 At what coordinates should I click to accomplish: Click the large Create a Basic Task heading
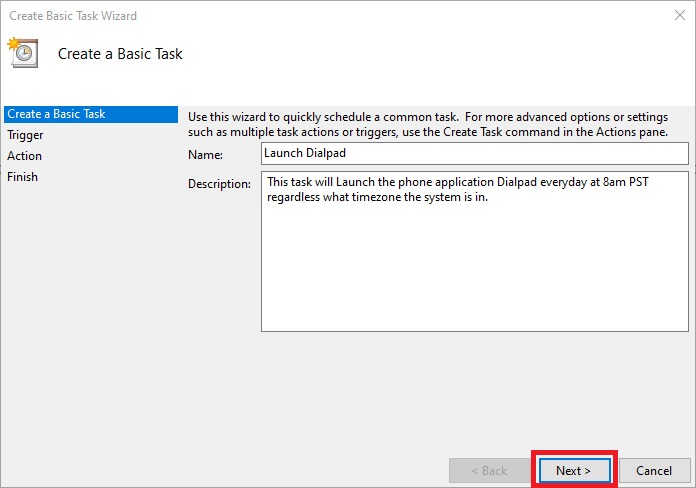(x=120, y=54)
